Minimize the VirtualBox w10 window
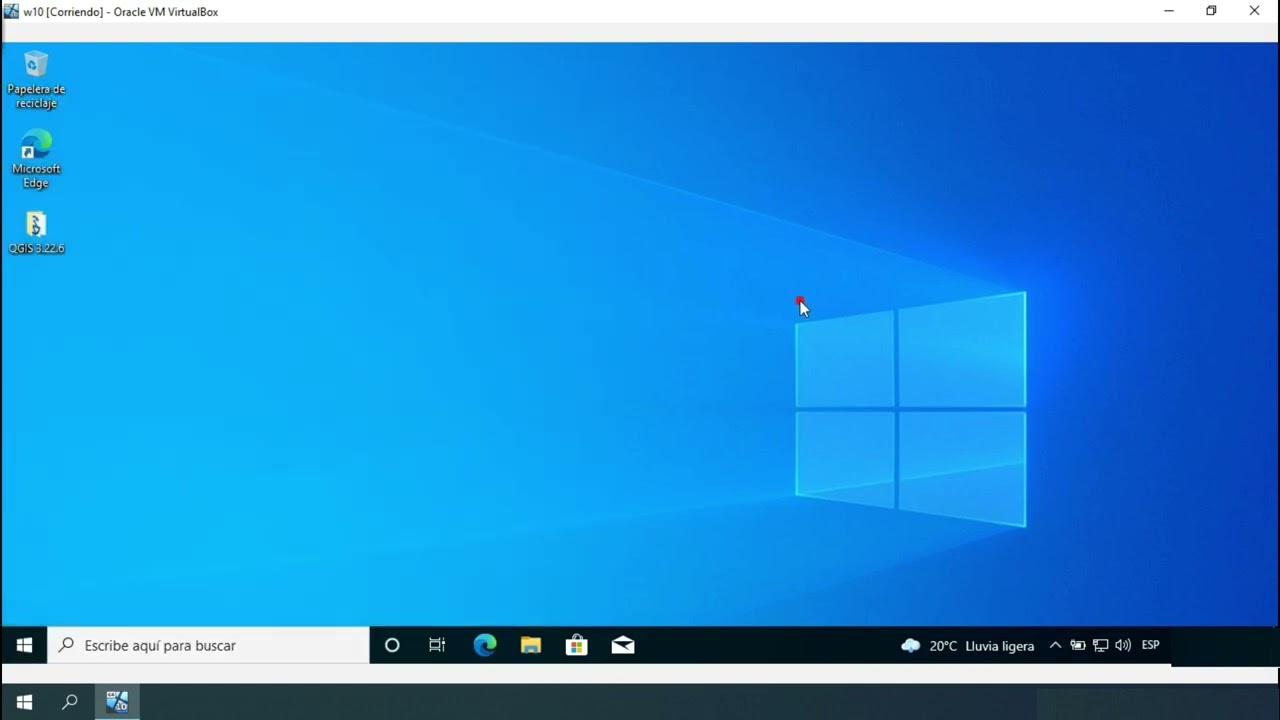This screenshot has height=720, width=1280. (x=1169, y=11)
